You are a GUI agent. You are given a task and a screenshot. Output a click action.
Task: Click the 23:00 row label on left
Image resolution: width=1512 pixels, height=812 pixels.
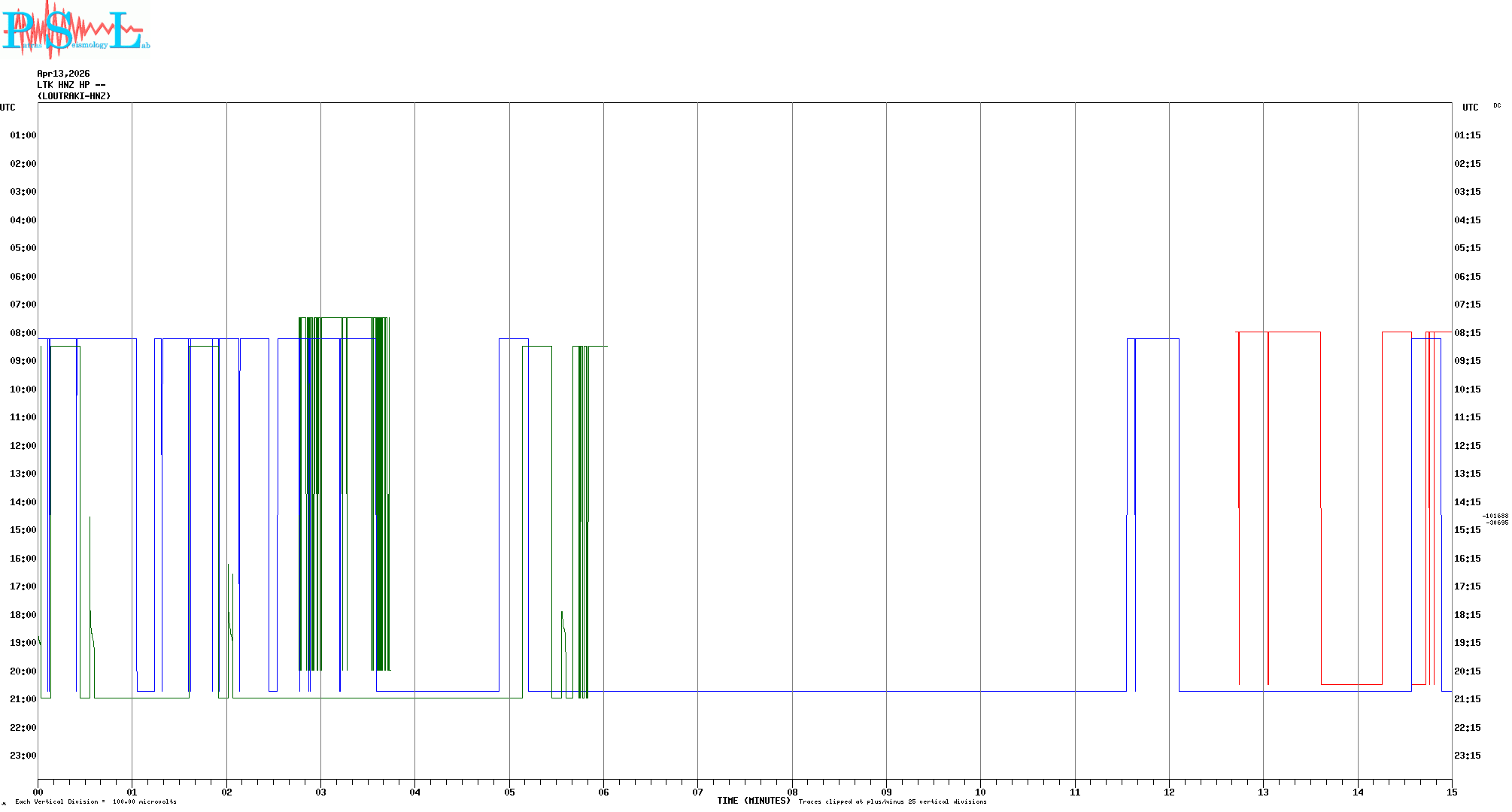[23, 756]
